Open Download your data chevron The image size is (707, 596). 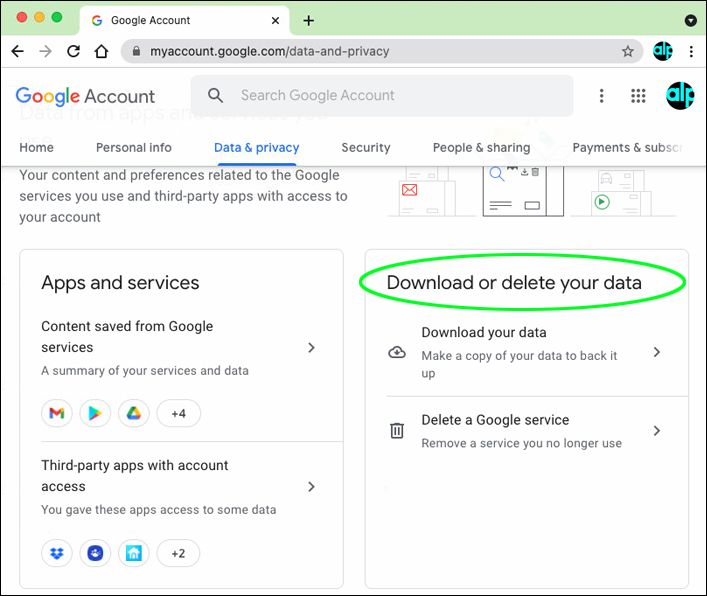[657, 352]
